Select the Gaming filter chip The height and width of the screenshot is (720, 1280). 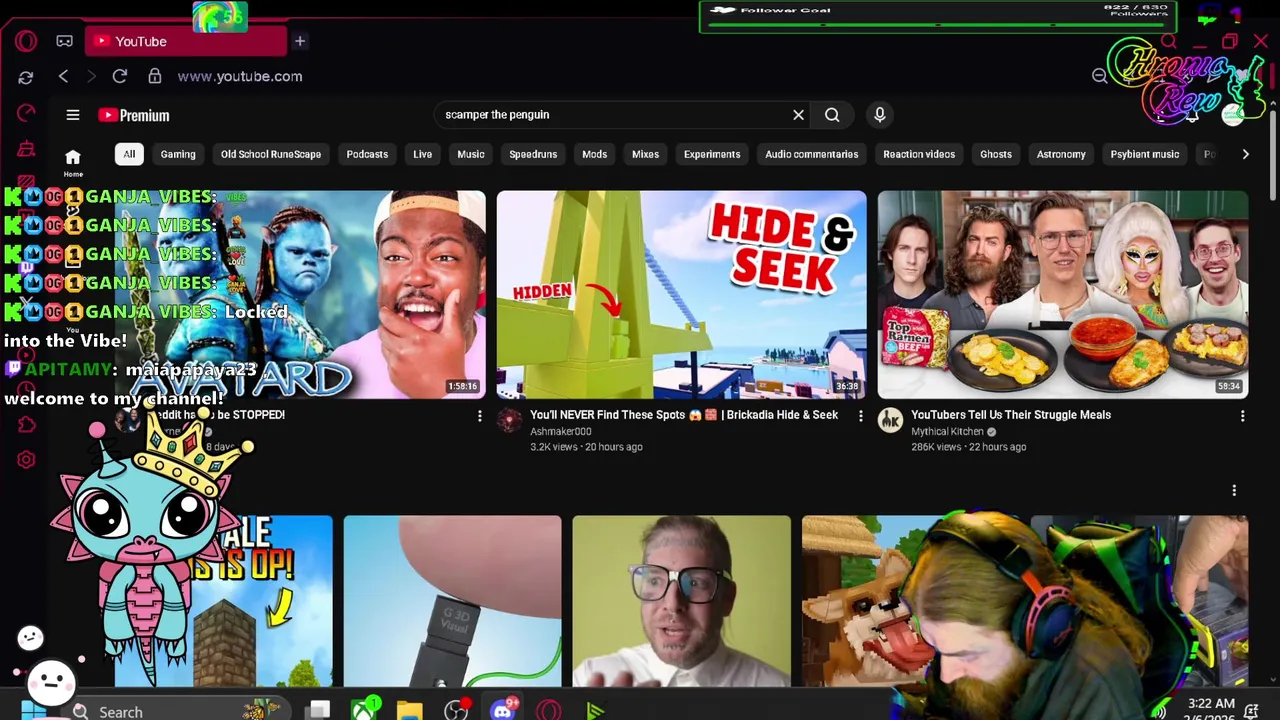[178, 154]
